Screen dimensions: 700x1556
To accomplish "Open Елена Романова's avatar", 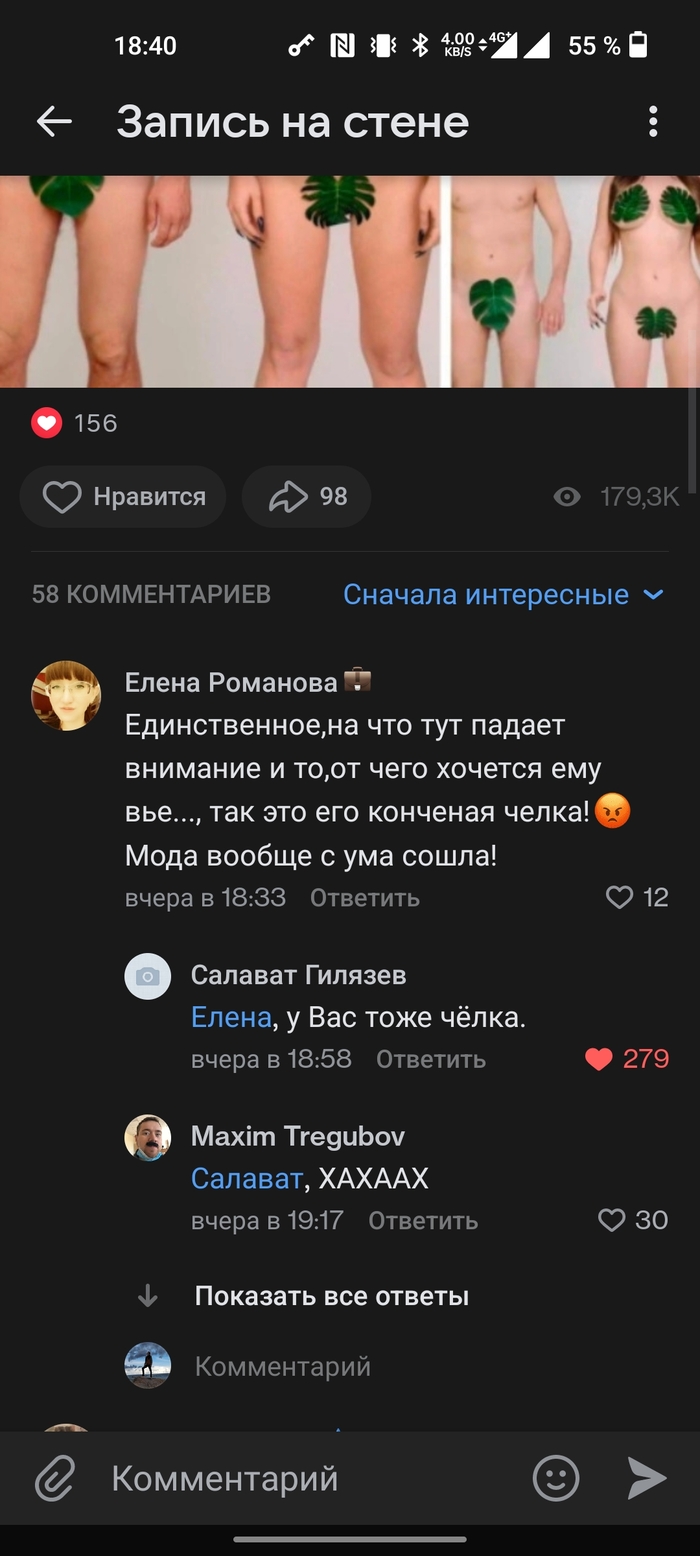I will pyautogui.click(x=66, y=695).
